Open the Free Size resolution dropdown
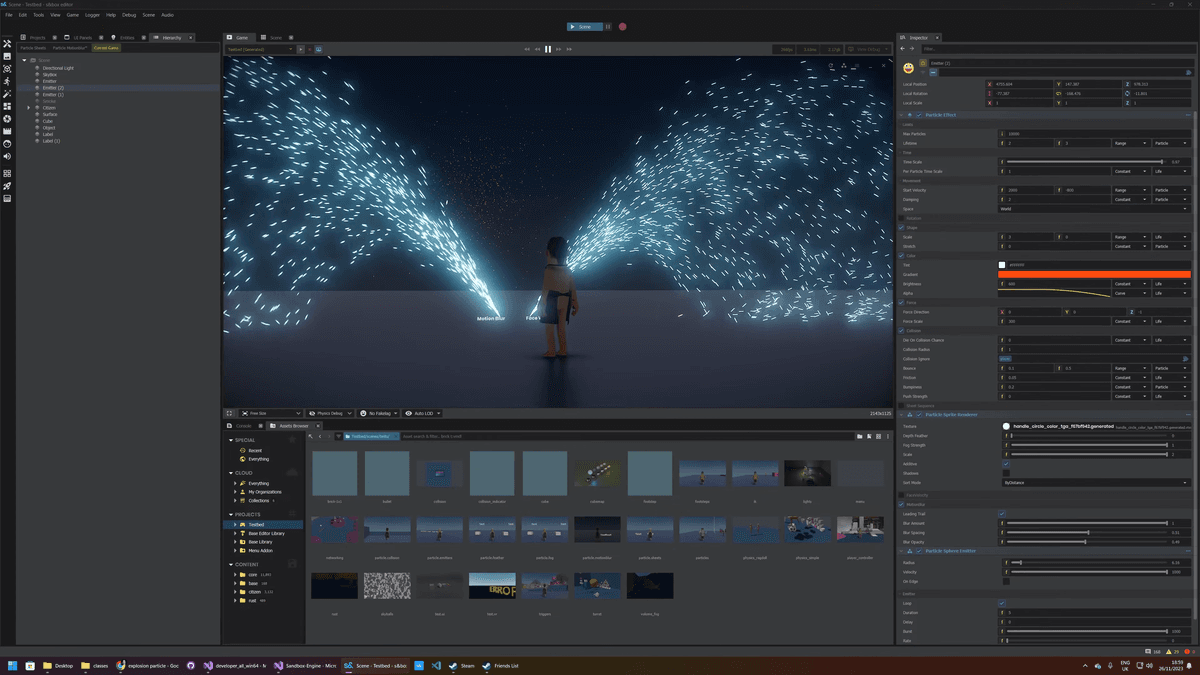Viewport: 1200px width, 675px height. click(270, 413)
